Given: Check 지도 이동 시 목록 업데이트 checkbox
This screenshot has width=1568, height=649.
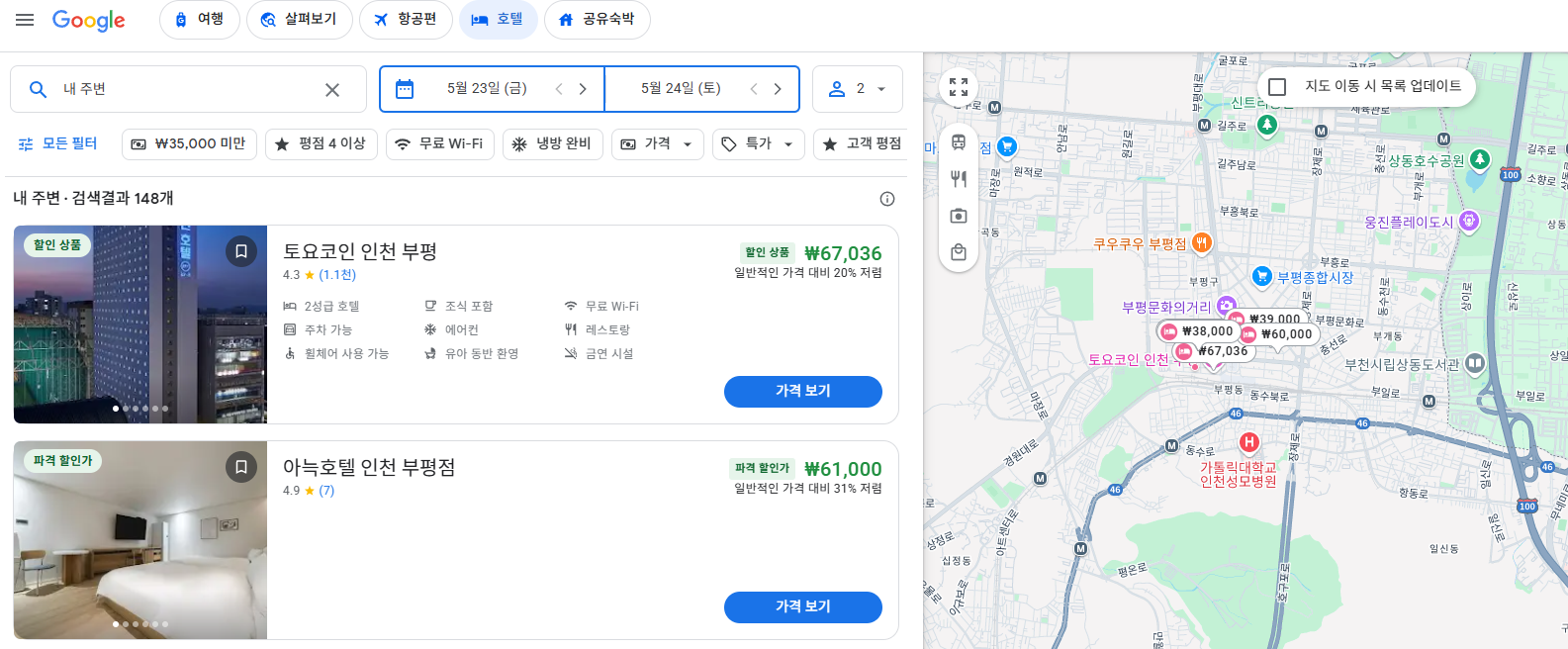Looking at the screenshot, I should [x=1277, y=87].
